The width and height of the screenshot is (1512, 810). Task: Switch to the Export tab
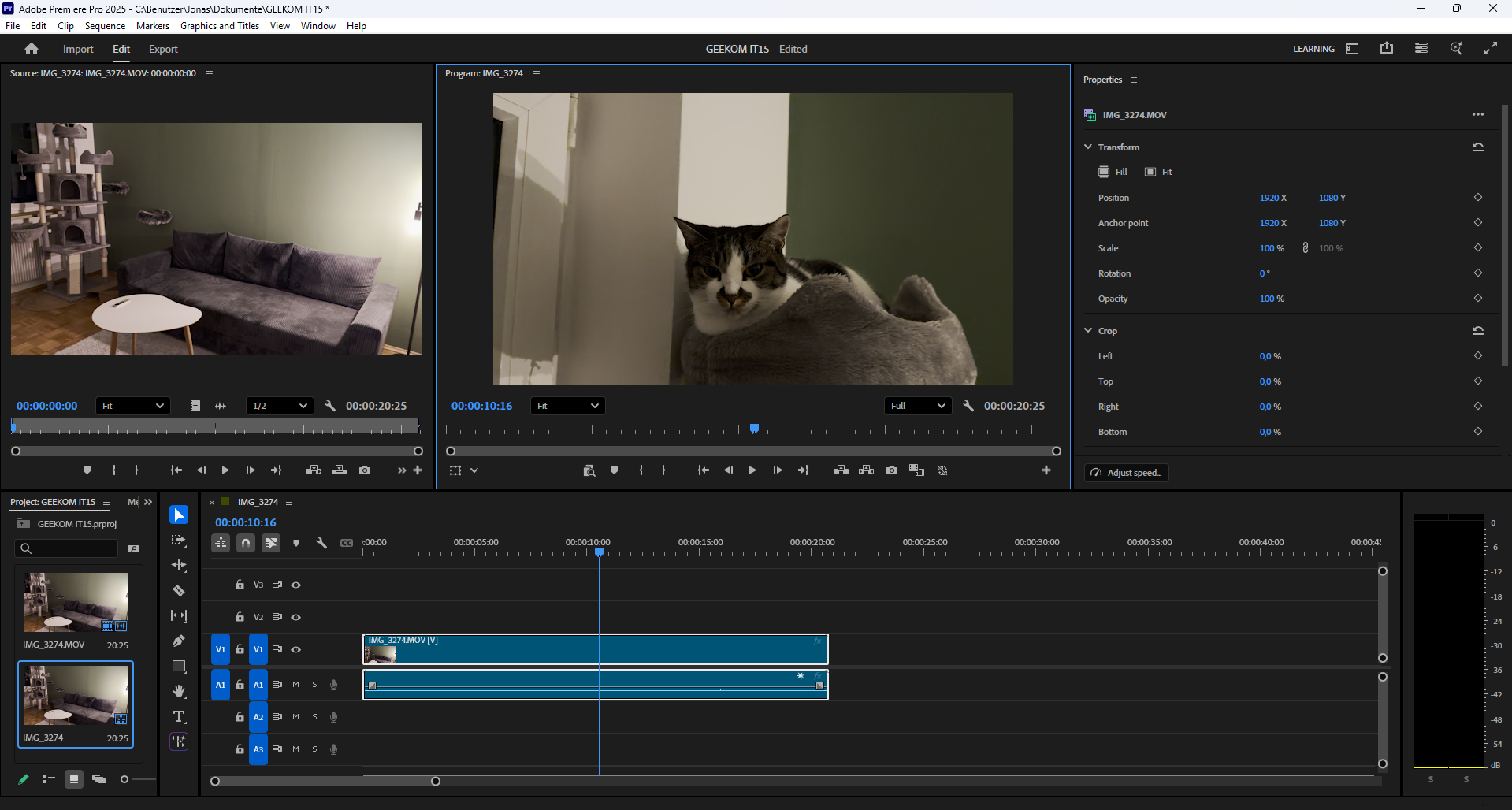tap(163, 49)
